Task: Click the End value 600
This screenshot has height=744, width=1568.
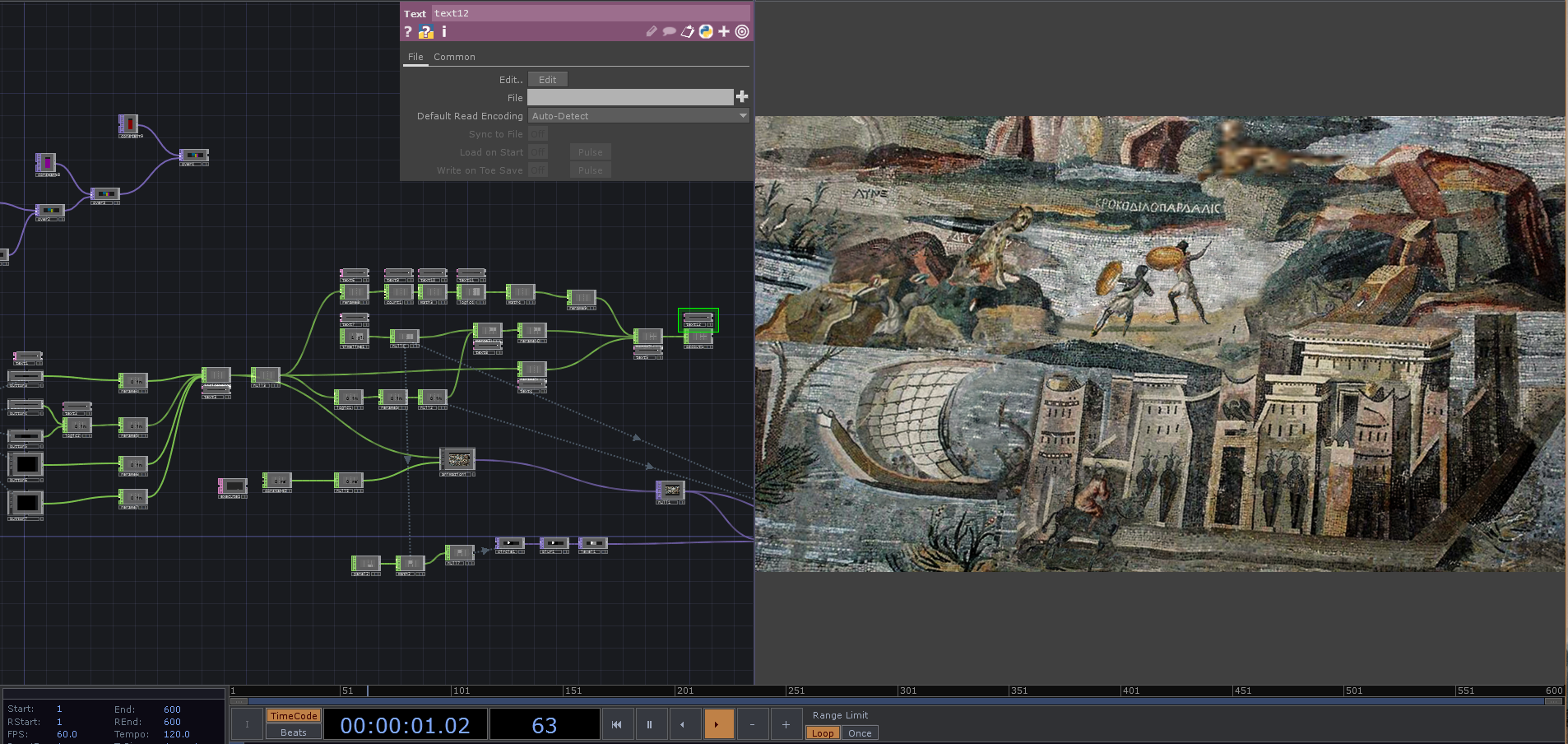Action: pyautogui.click(x=172, y=709)
